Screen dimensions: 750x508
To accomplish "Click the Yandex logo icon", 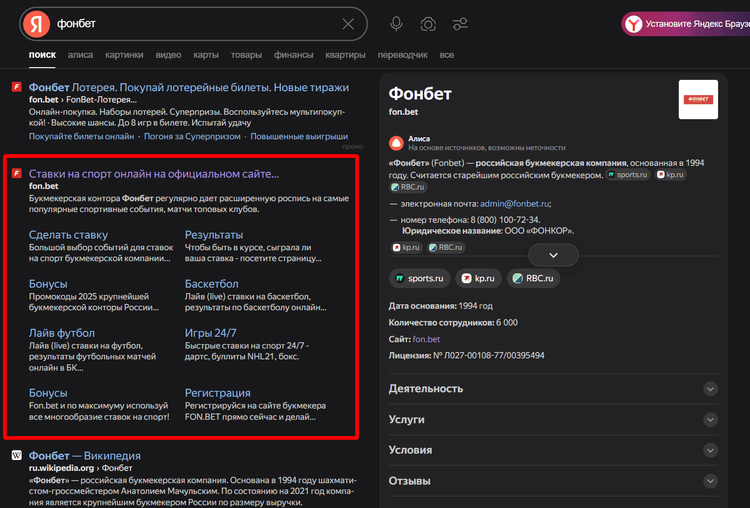I will tap(36, 24).
